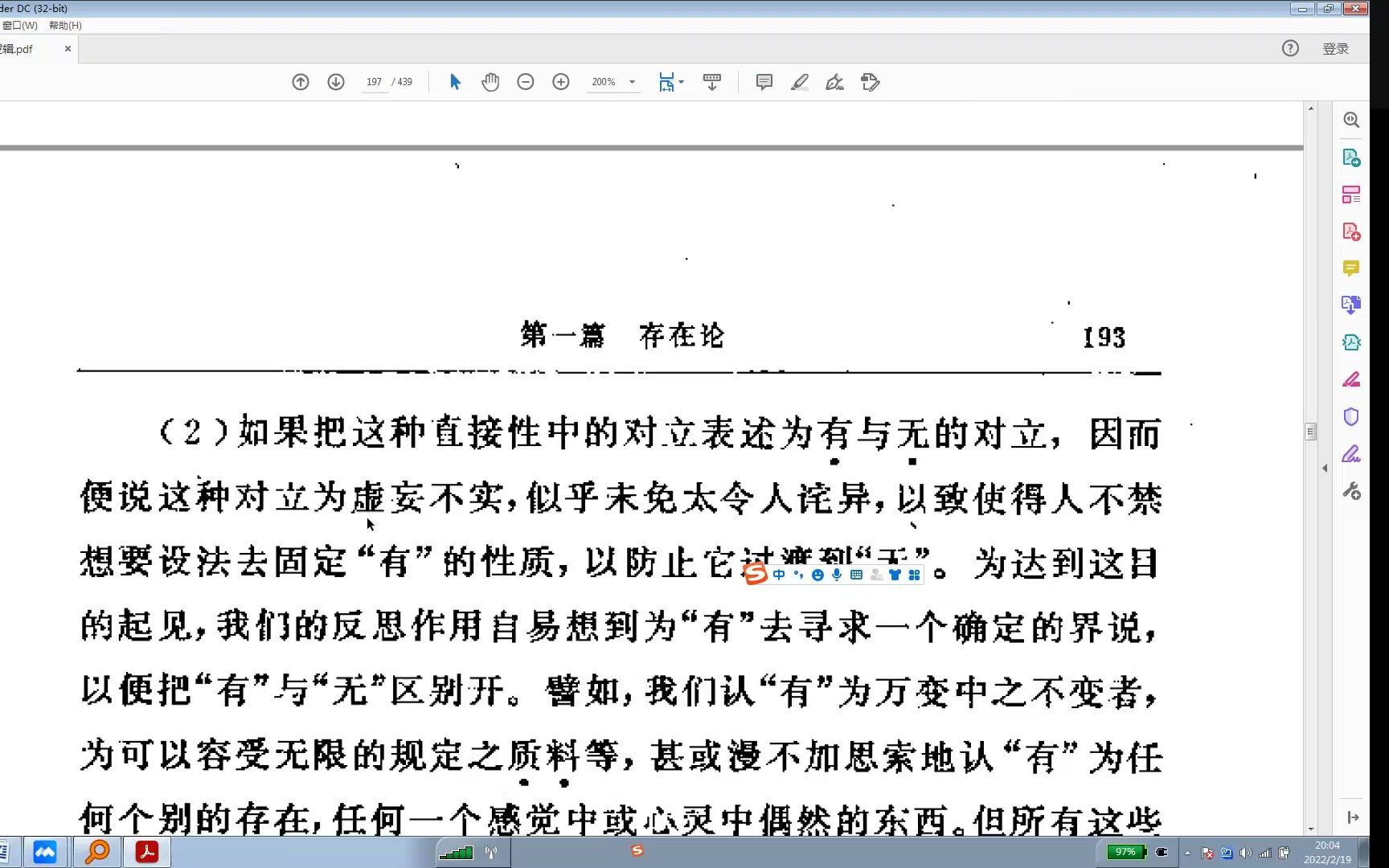Screen dimensions: 1389x868
Task: Toggle Chinese/English mode 中 on IME bar
Action: point(778,575)
